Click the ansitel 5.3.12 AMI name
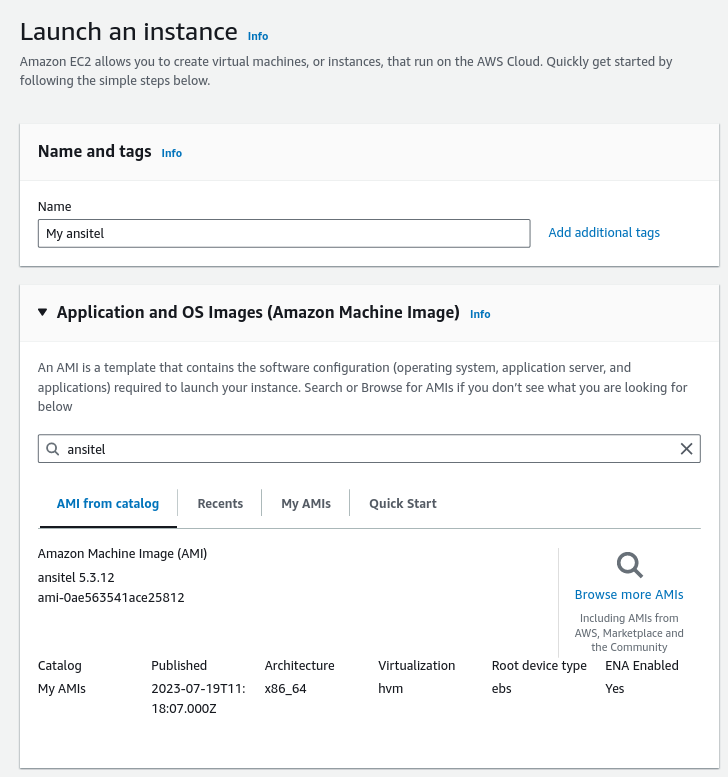Viewport: 728px width, 777px height. (x=76, y=577)
